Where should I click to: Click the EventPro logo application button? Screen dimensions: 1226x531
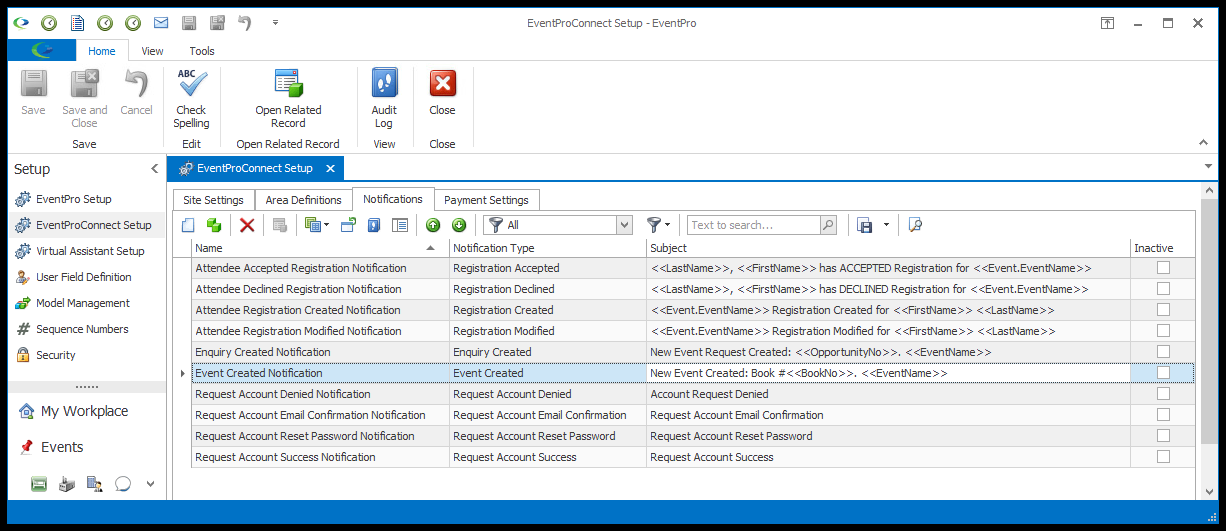pyautogui.click(x=41, y=51)
